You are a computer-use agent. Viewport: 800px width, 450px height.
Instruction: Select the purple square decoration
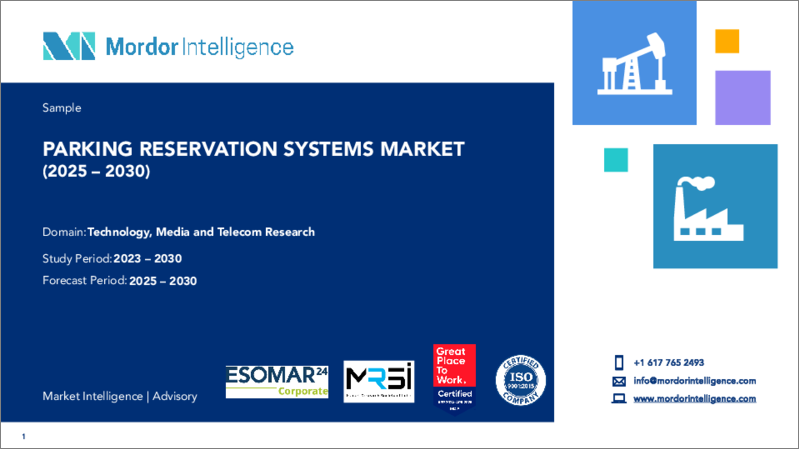[x=742, y=96]
